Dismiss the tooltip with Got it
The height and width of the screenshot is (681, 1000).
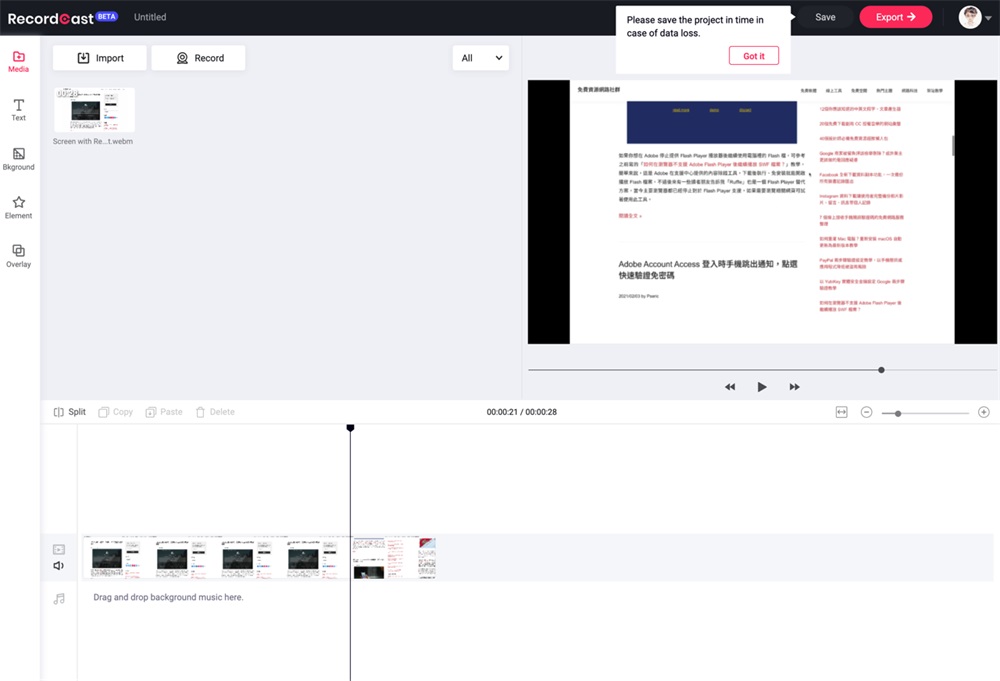pos(753,56)
